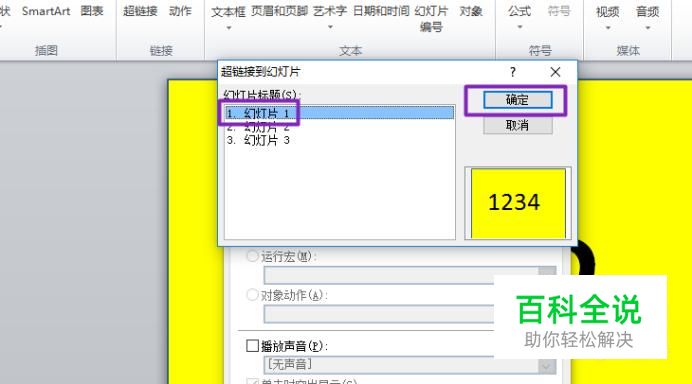Click 日期和时间 in the ribbon
Viewport: 692px width, 384px height.
click(x=381, y=11)
